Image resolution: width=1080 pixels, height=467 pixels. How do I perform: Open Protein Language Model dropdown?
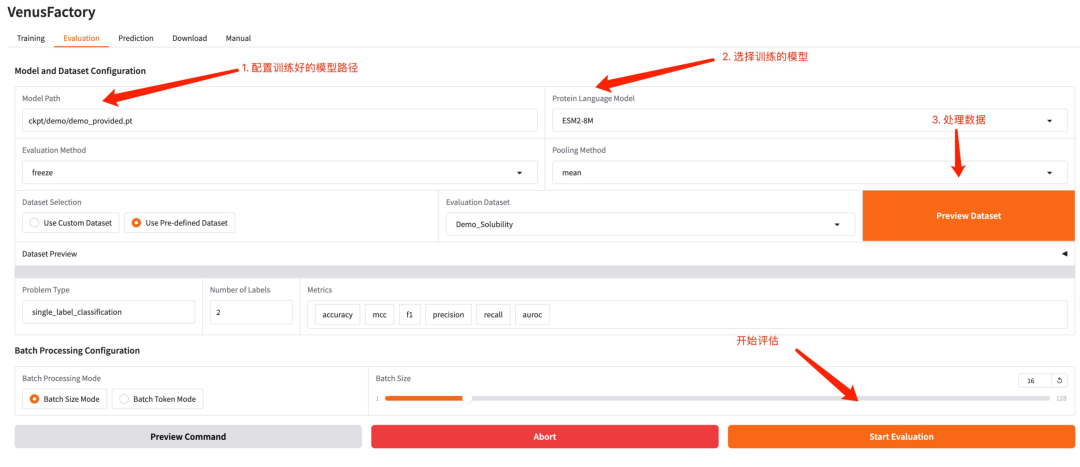point(809,121)
